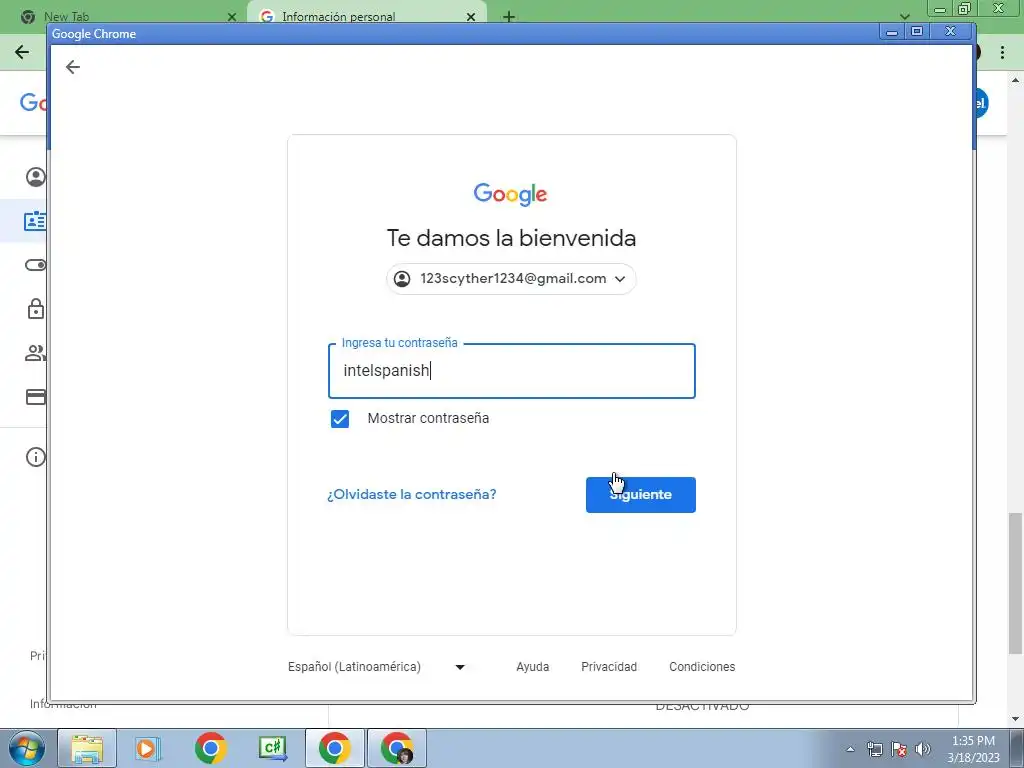The width and height of the screenshot is (1024, 768).
Task: Select the people and sharing sidebar icon
Action: 35,353
